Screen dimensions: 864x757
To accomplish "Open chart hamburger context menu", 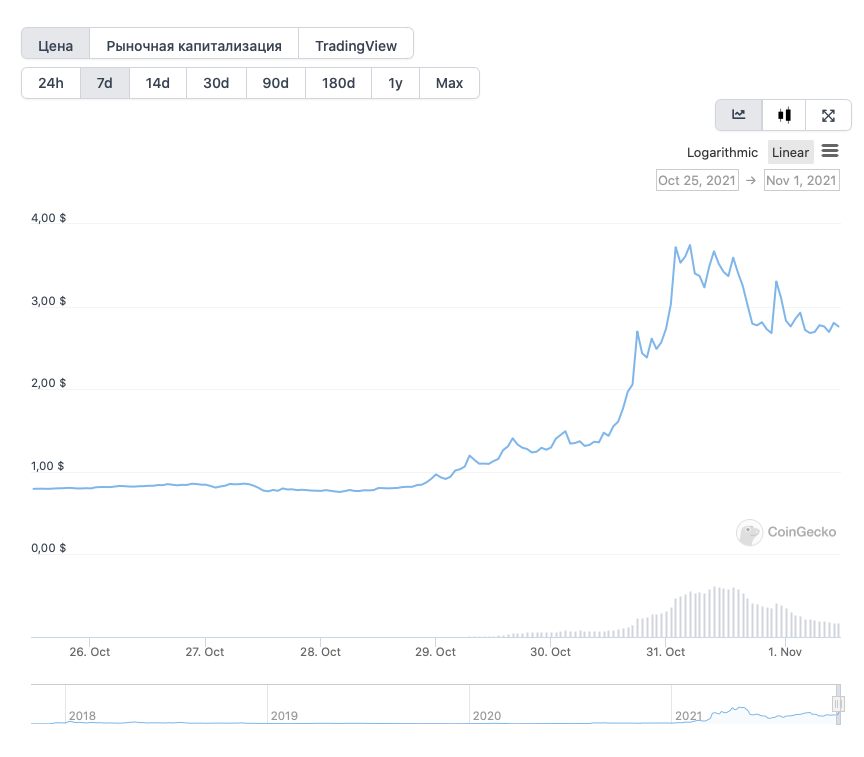I will click(830, 151).
